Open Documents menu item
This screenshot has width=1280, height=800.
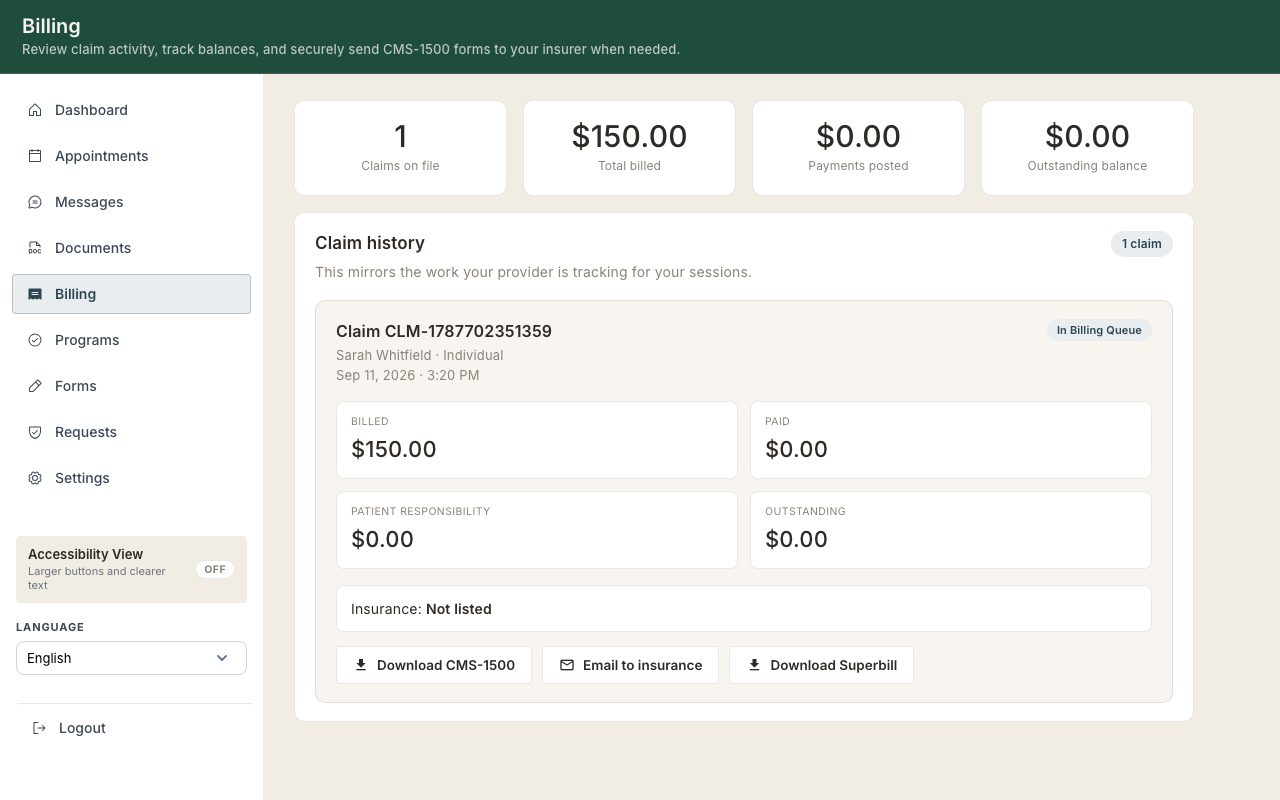[x=131, y=248]
